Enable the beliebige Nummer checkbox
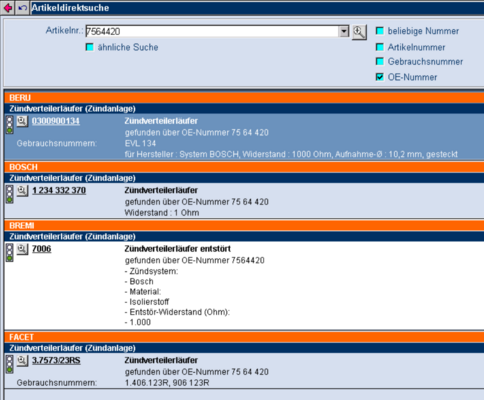This screenshot has width=484, height=400. [x=380, y=31]
